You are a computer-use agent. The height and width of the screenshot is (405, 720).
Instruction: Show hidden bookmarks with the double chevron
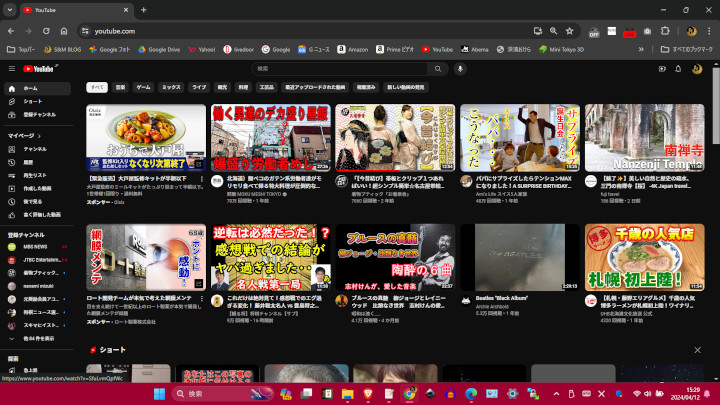pyautogui.click(x=641, y=49)
